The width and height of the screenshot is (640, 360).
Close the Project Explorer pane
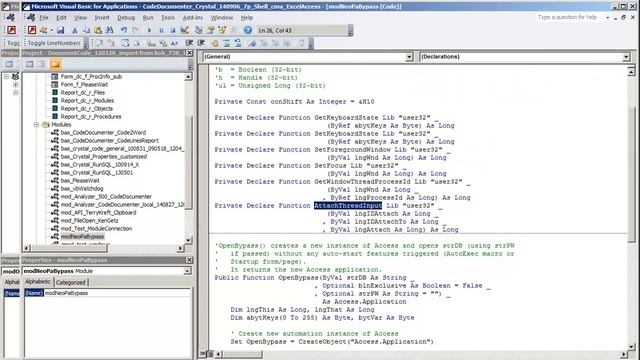(x=189, y=53)
